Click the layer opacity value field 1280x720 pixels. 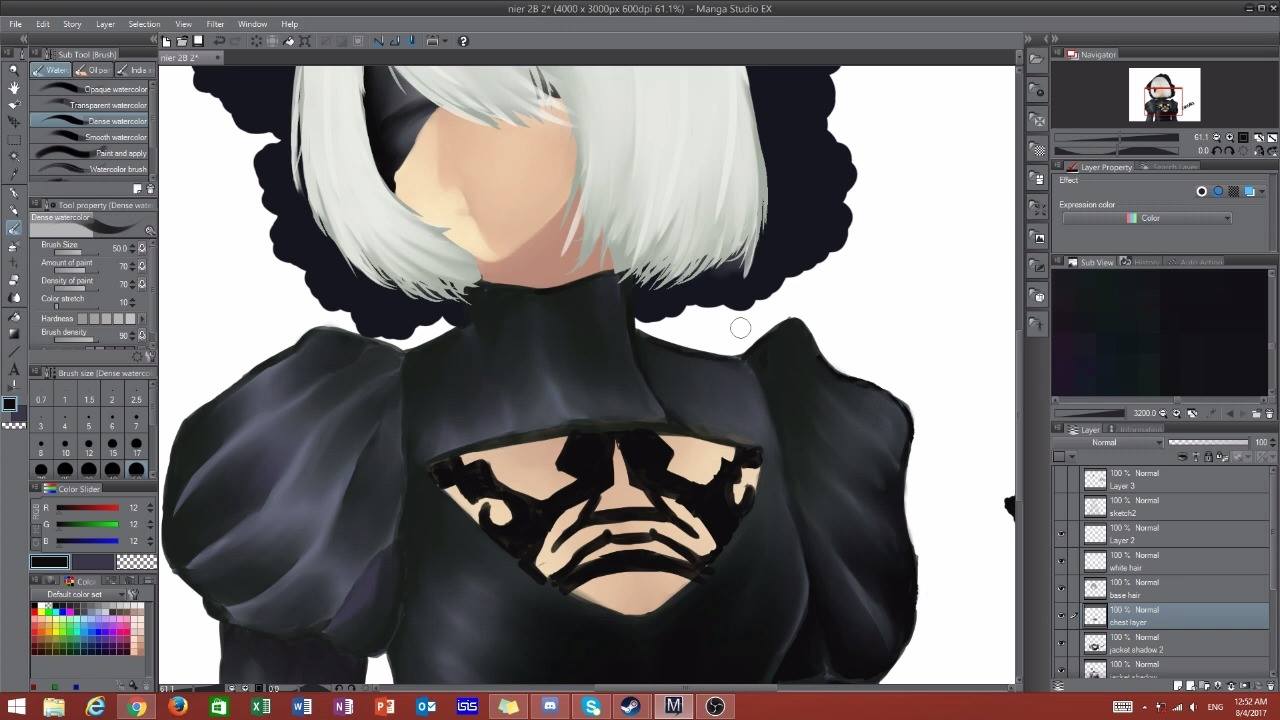click(1261, 443)
